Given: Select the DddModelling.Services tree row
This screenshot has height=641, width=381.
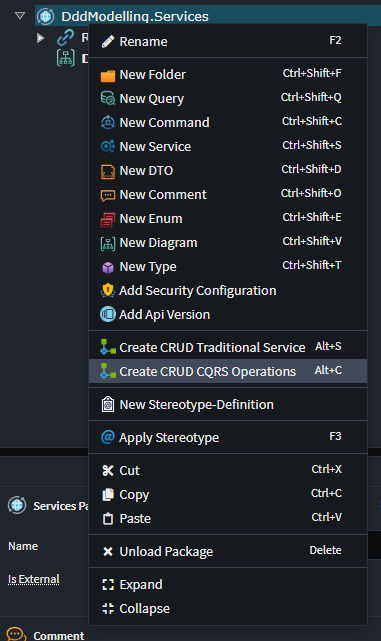Looking at the screenshot, I should [x=208, y=16].
